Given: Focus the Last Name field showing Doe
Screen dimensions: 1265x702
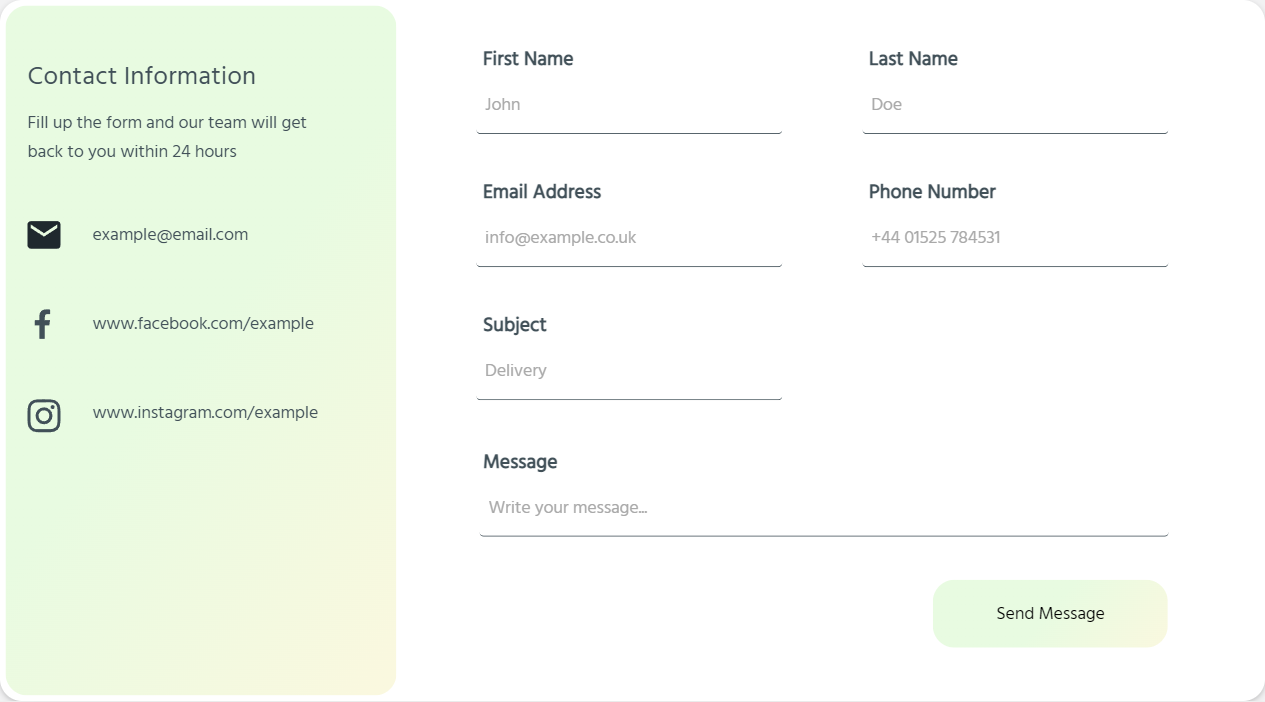Looking at the screenshot, I should point(1015,105).
